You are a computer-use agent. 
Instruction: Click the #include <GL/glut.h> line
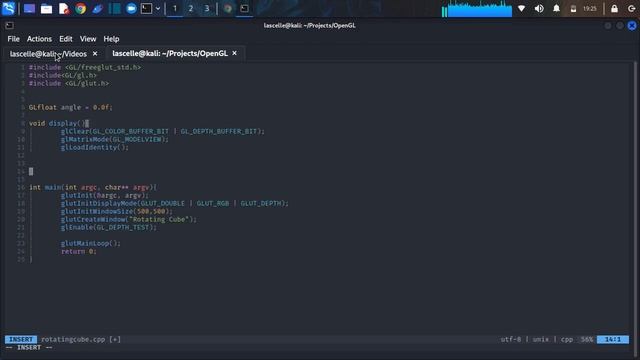click(69, 83)
